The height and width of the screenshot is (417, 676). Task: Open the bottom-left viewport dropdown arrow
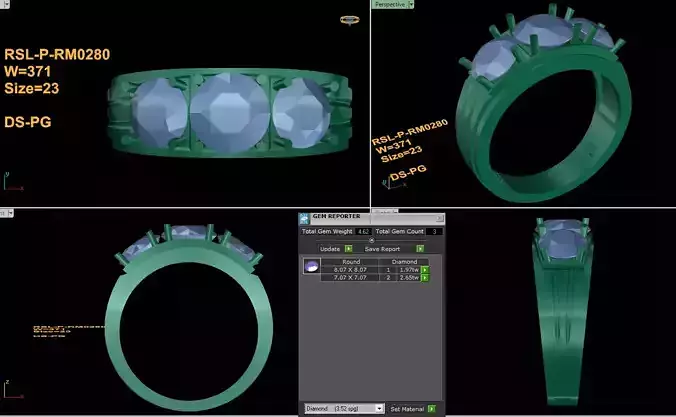click(x=10, y=213)
